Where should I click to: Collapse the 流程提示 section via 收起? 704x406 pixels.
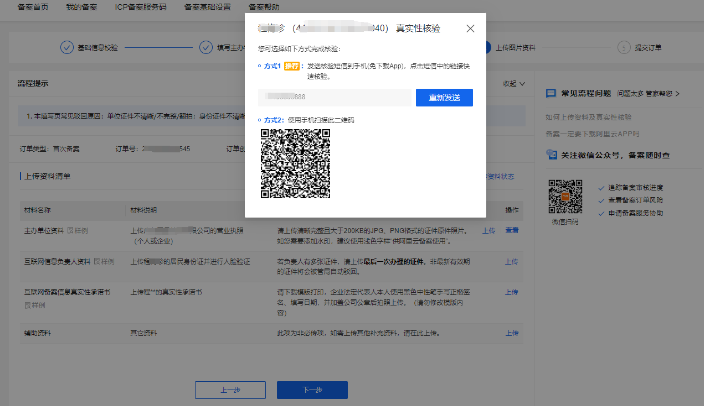[x=514, y=84]
